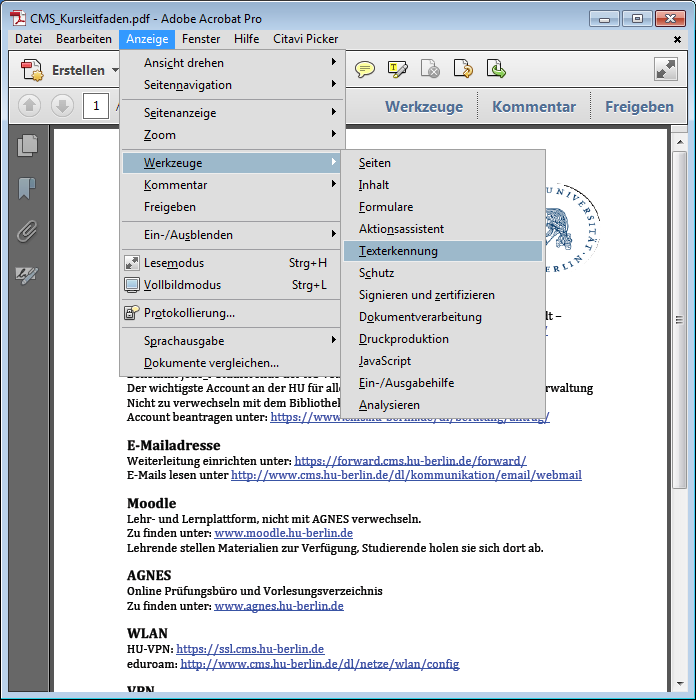Show the attachments paperclip panel
The height and width of the screenshot is (700, 696).
click(x=27, y=232)
